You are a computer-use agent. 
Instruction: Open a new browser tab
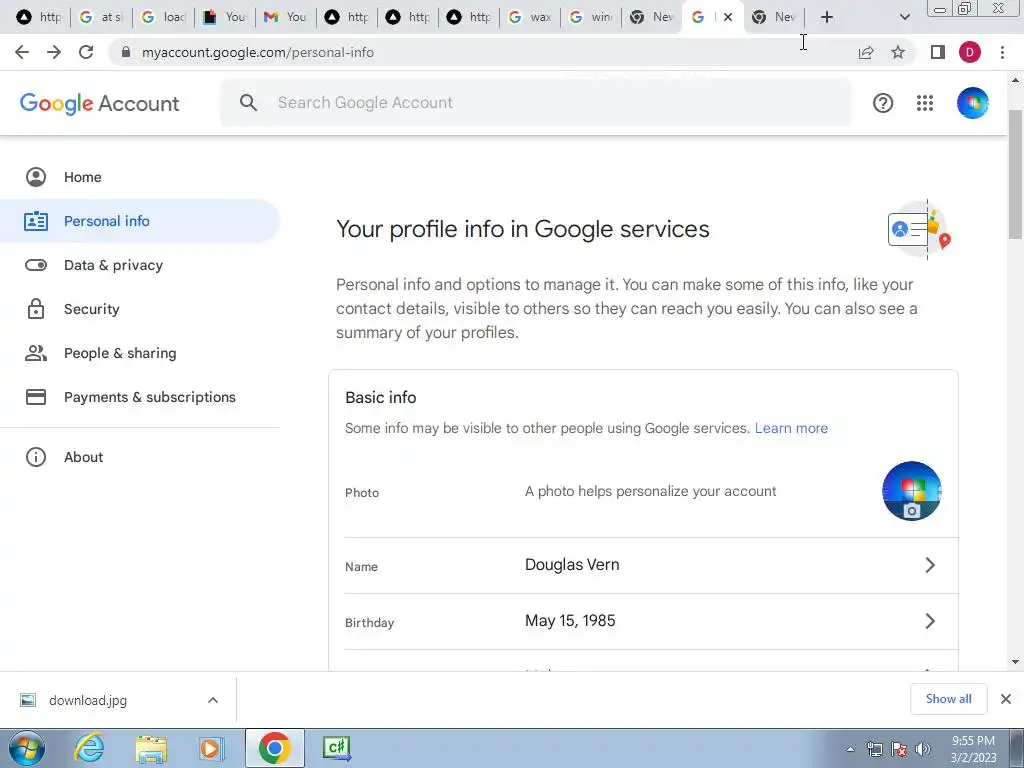coord(827,17)
